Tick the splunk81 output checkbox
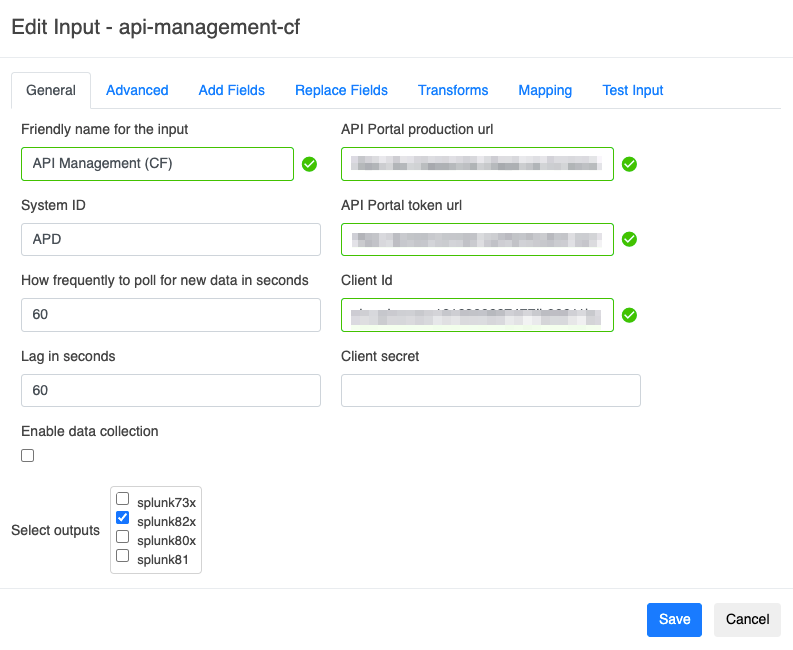 click(x=123, y=556)
